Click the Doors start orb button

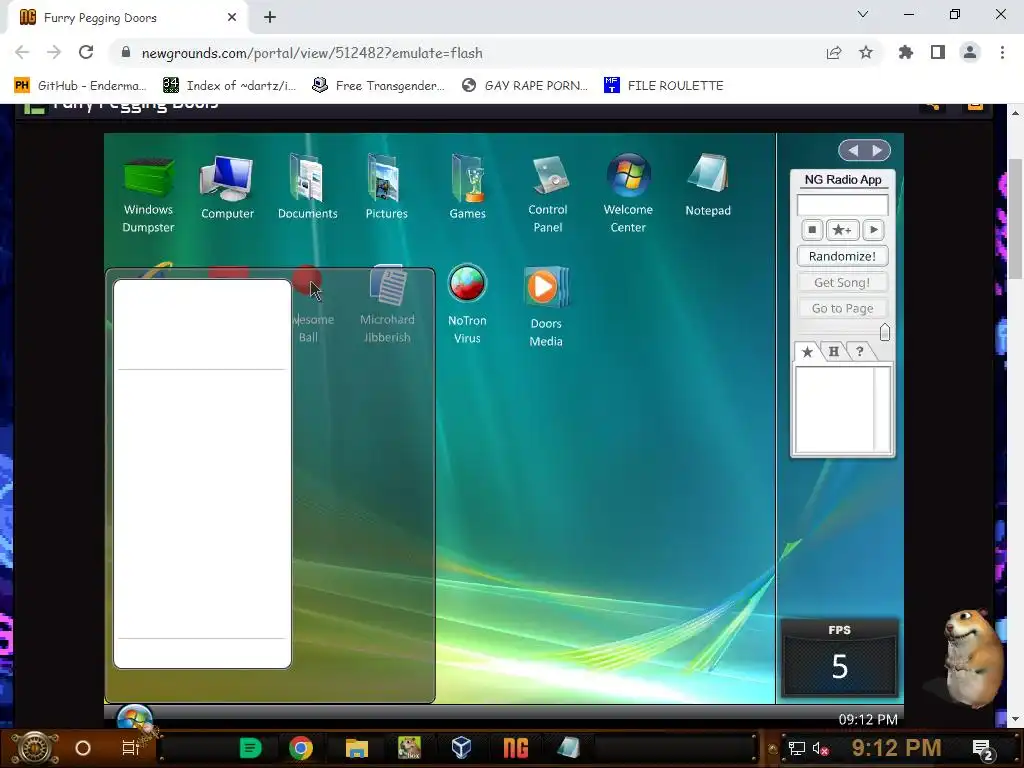point(135,716)
